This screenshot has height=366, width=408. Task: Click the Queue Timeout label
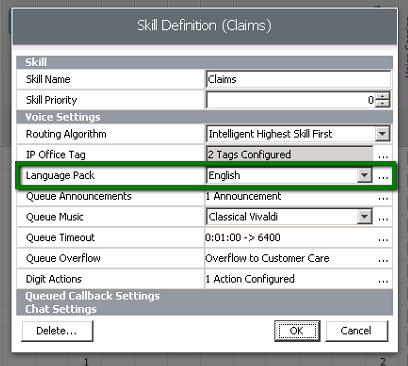(60, 237)
